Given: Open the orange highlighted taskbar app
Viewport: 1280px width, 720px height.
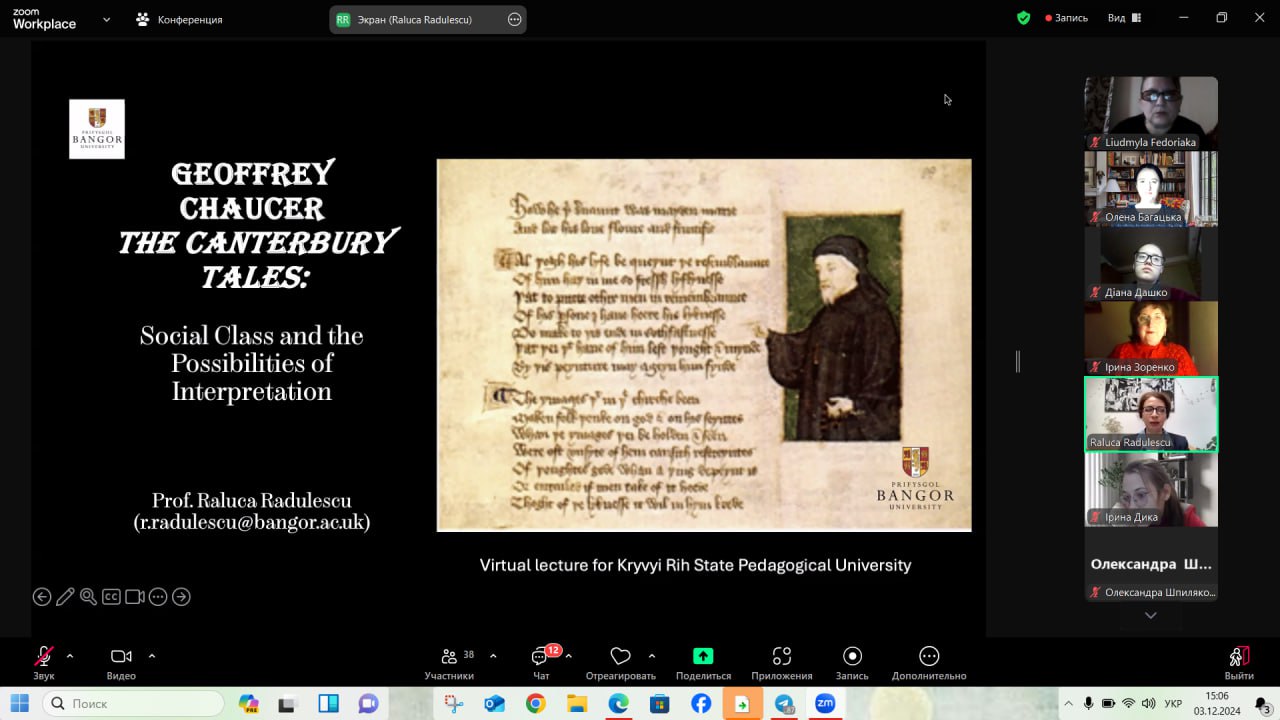Looking at the screenshot, I should click(x=742, y=704).
